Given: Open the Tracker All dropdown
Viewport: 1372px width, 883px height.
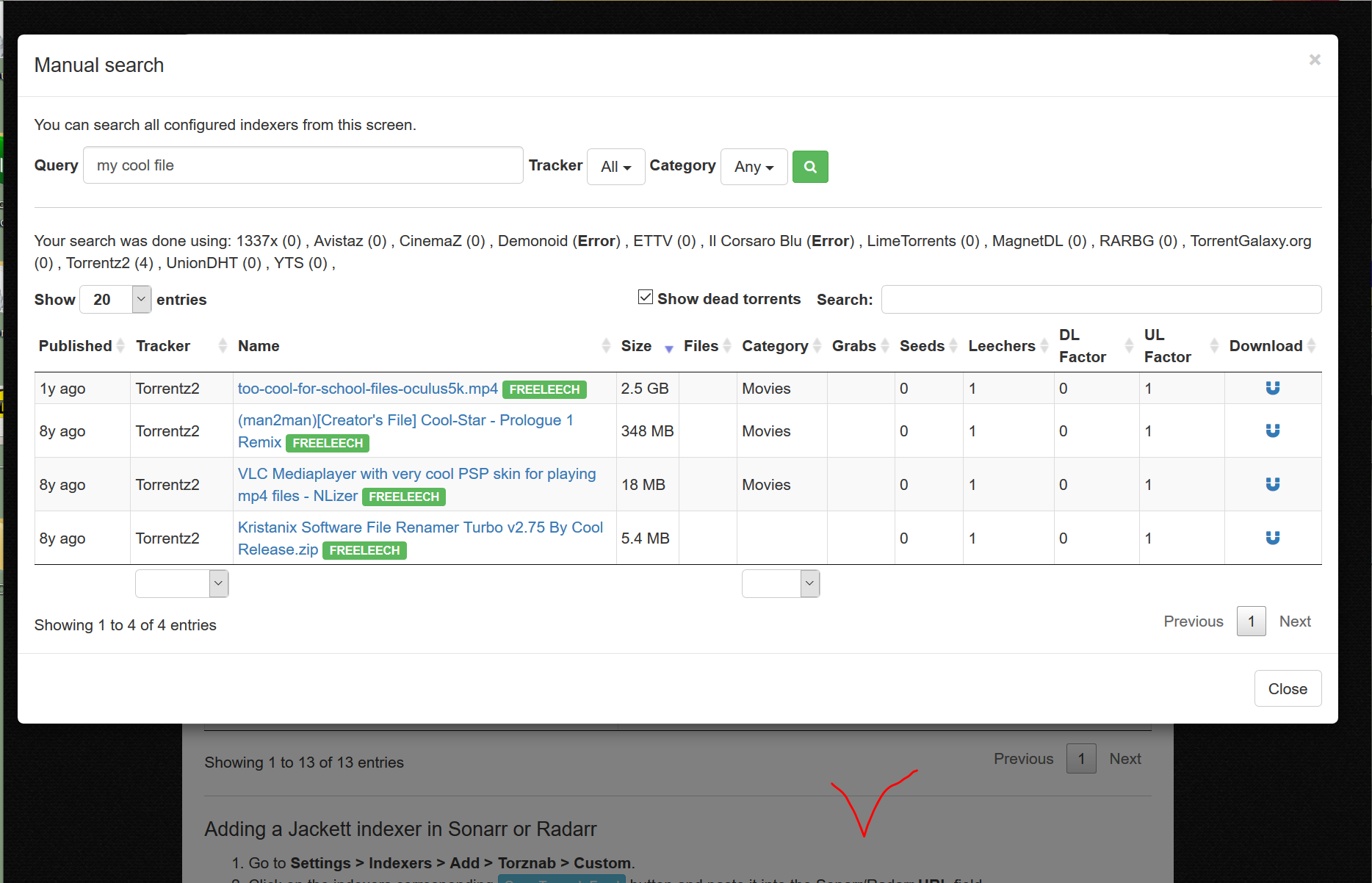Looking at the screenshot, I should pos(615,167).
